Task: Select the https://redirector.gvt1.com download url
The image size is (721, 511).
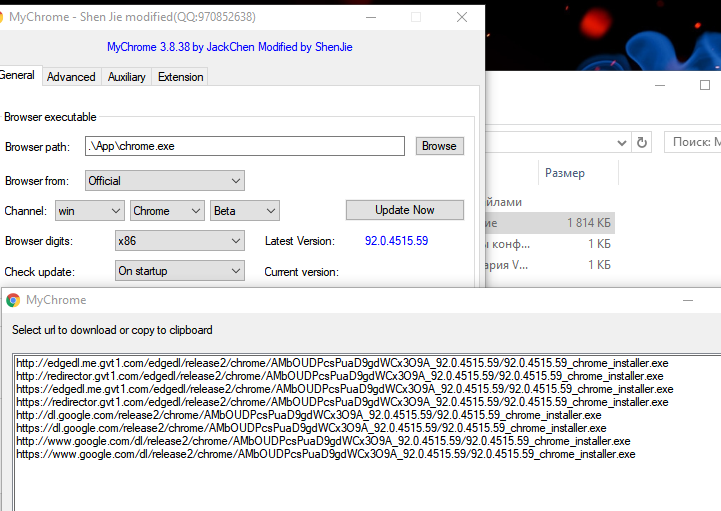Action: (342, 402)
